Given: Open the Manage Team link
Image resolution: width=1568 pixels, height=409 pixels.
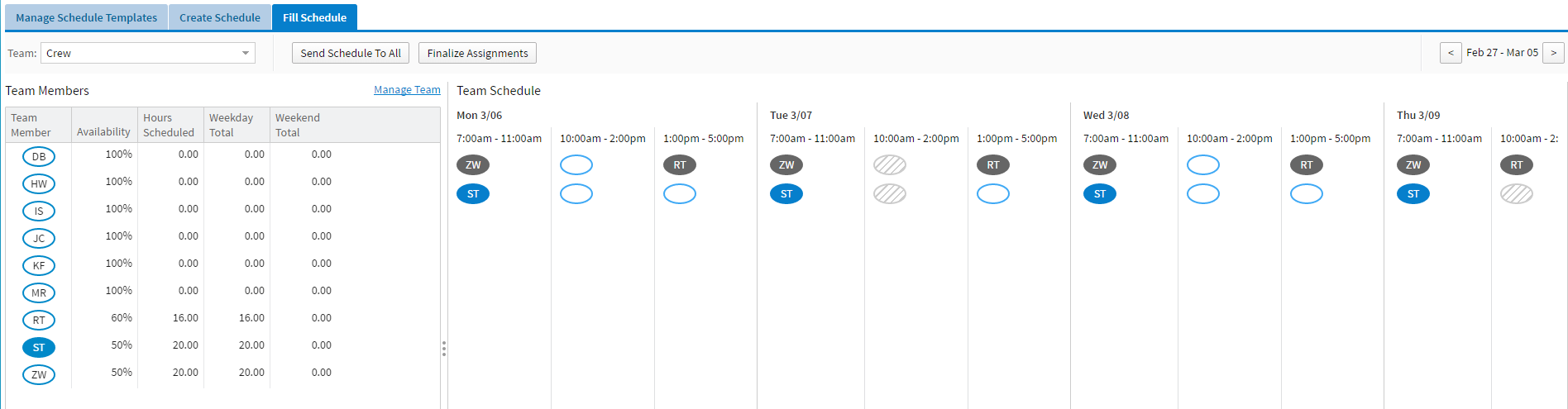Looking at the screenshot, I should [x=407, y=90].
